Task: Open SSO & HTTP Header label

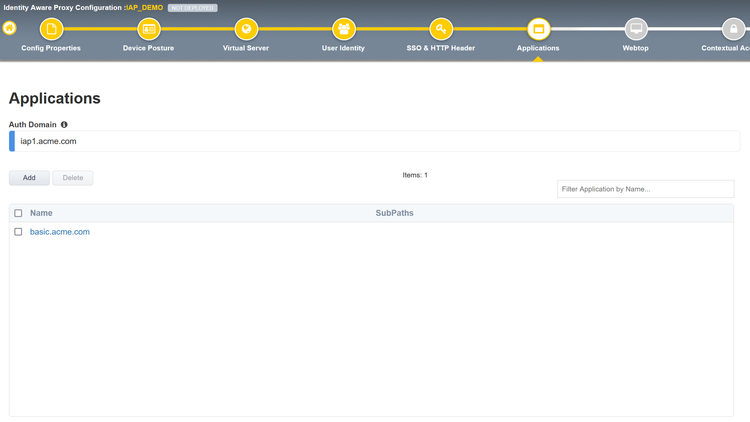Action: coord(441,48)
